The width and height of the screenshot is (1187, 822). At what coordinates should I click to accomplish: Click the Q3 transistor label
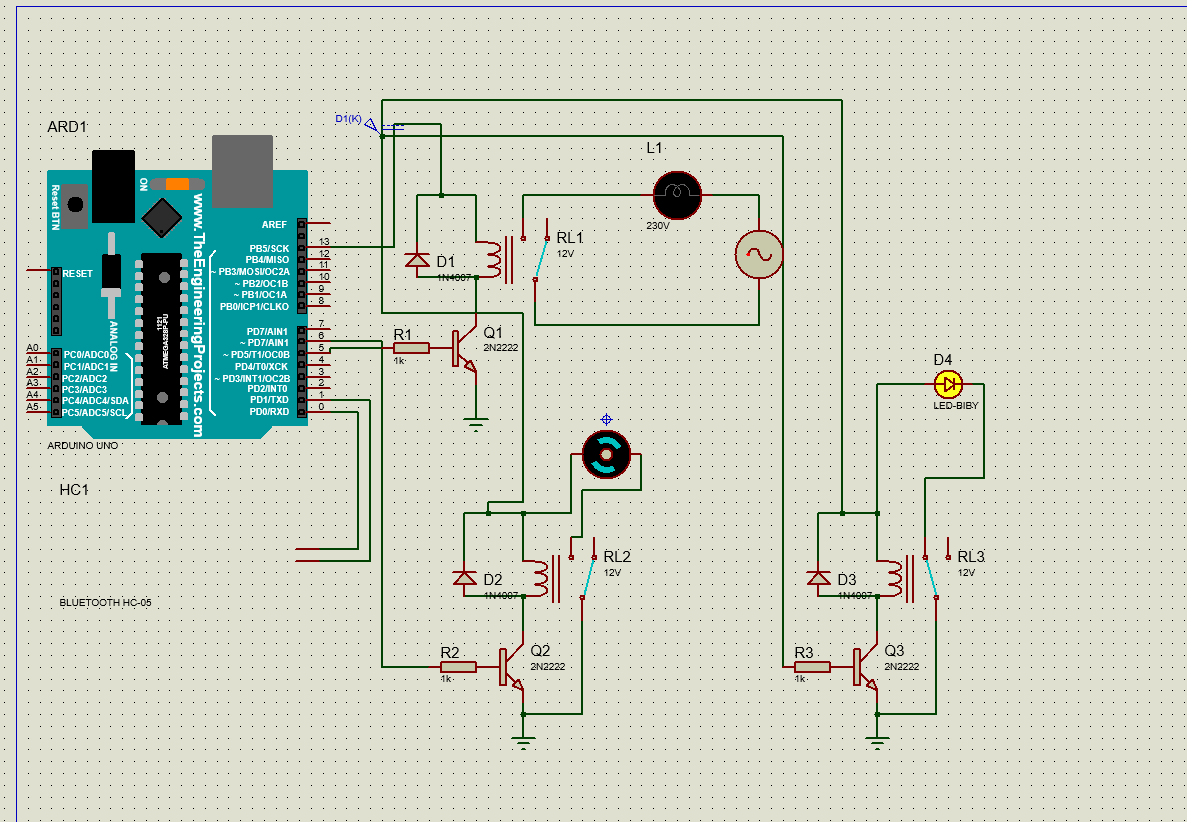[894, 650]
